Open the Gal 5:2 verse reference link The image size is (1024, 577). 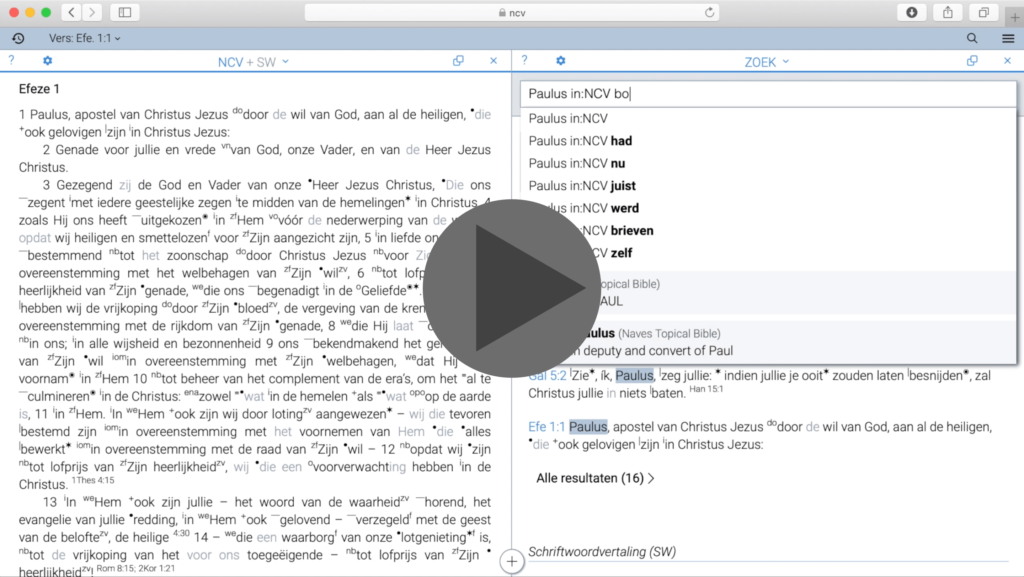[547, 376]
